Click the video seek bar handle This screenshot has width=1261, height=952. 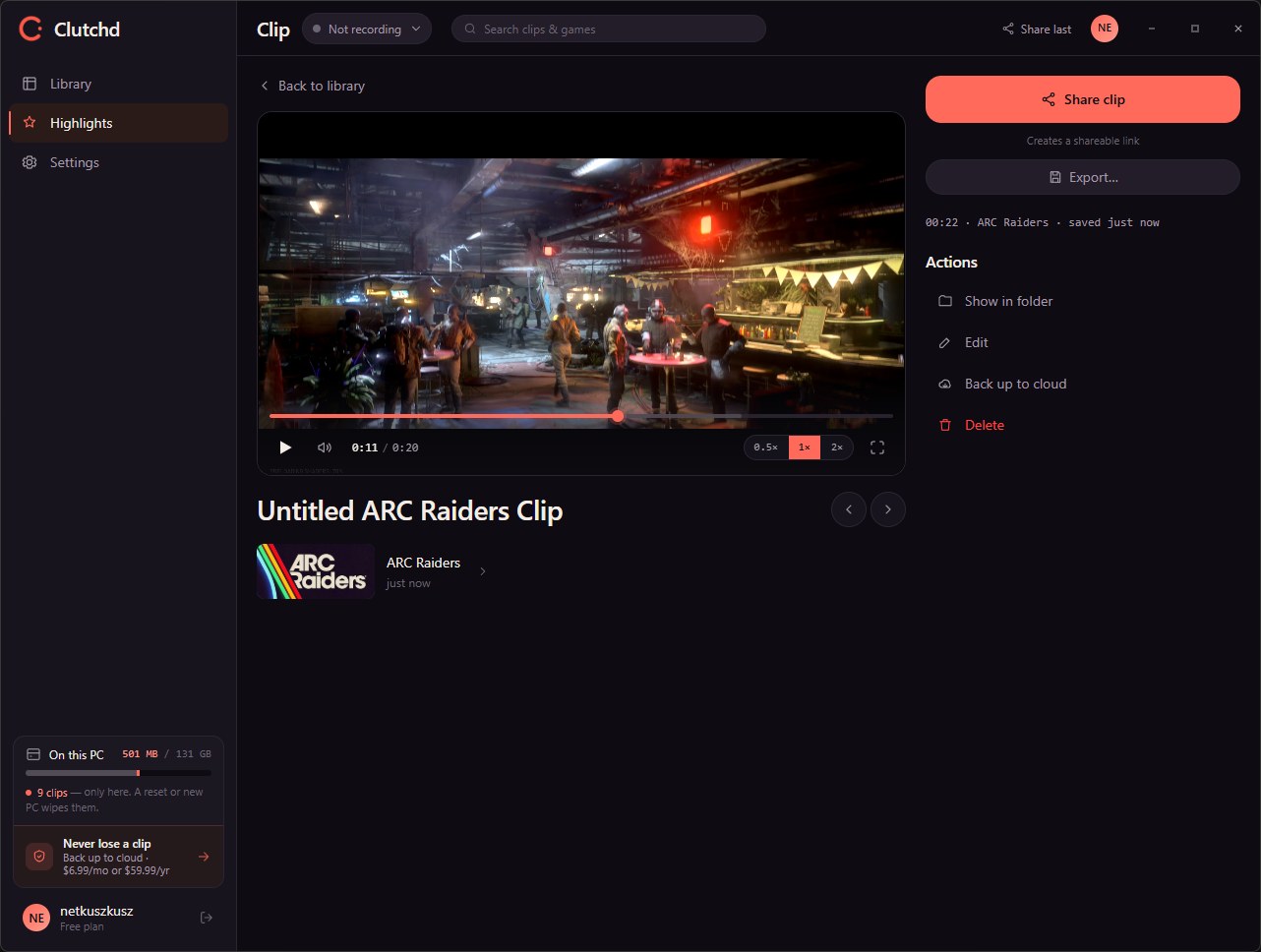(x=618, y=416)
